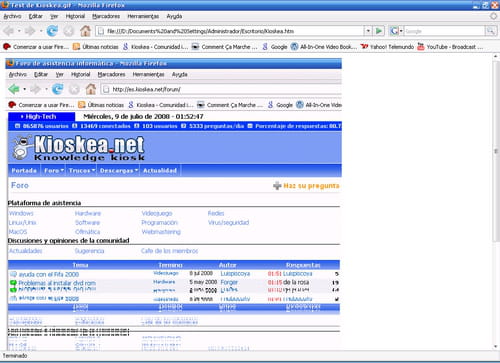500x363 pixels.
Task: Open the 'Comment Ça Marche' bookmark in outer toolbar
Action: tap(225, 47)
